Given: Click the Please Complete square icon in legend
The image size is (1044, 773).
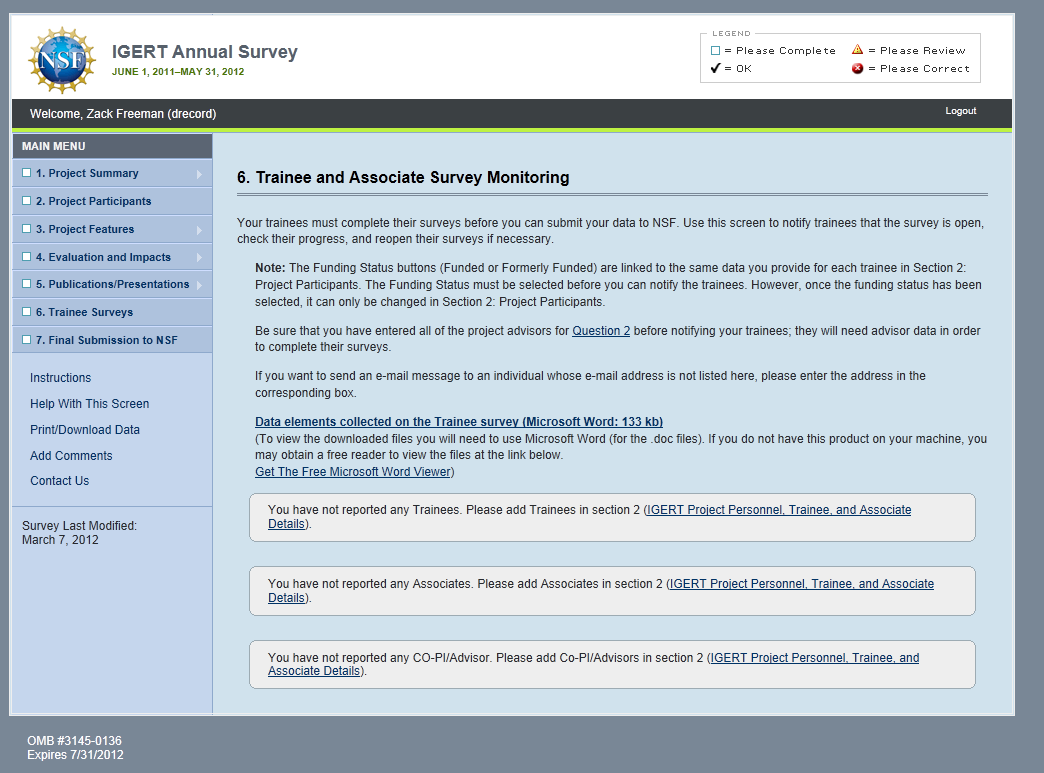Looking at the screenshot, I should 716,51.
